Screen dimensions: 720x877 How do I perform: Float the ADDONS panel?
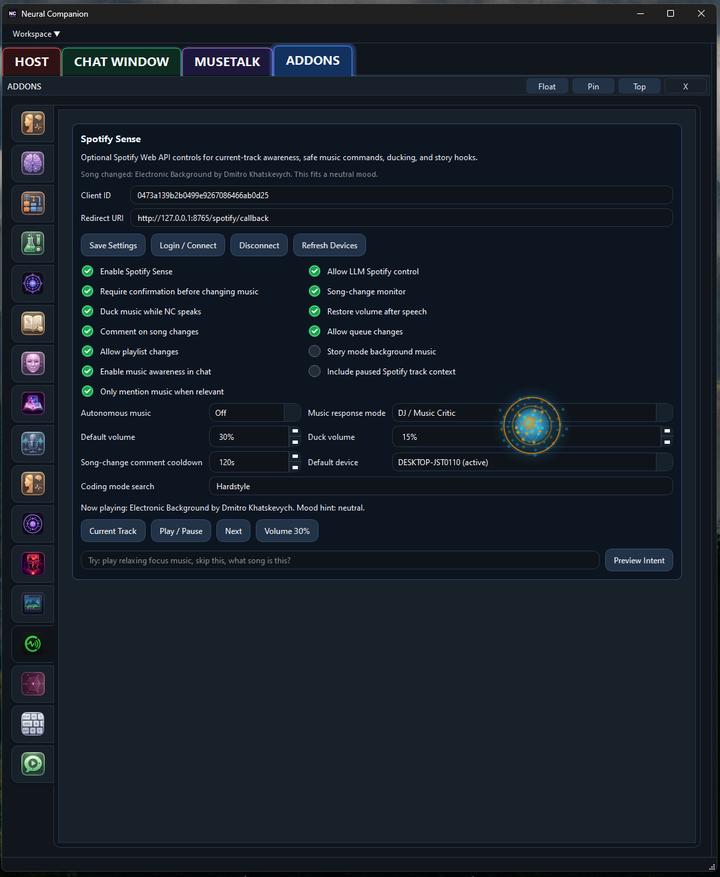tap(547, 86)
